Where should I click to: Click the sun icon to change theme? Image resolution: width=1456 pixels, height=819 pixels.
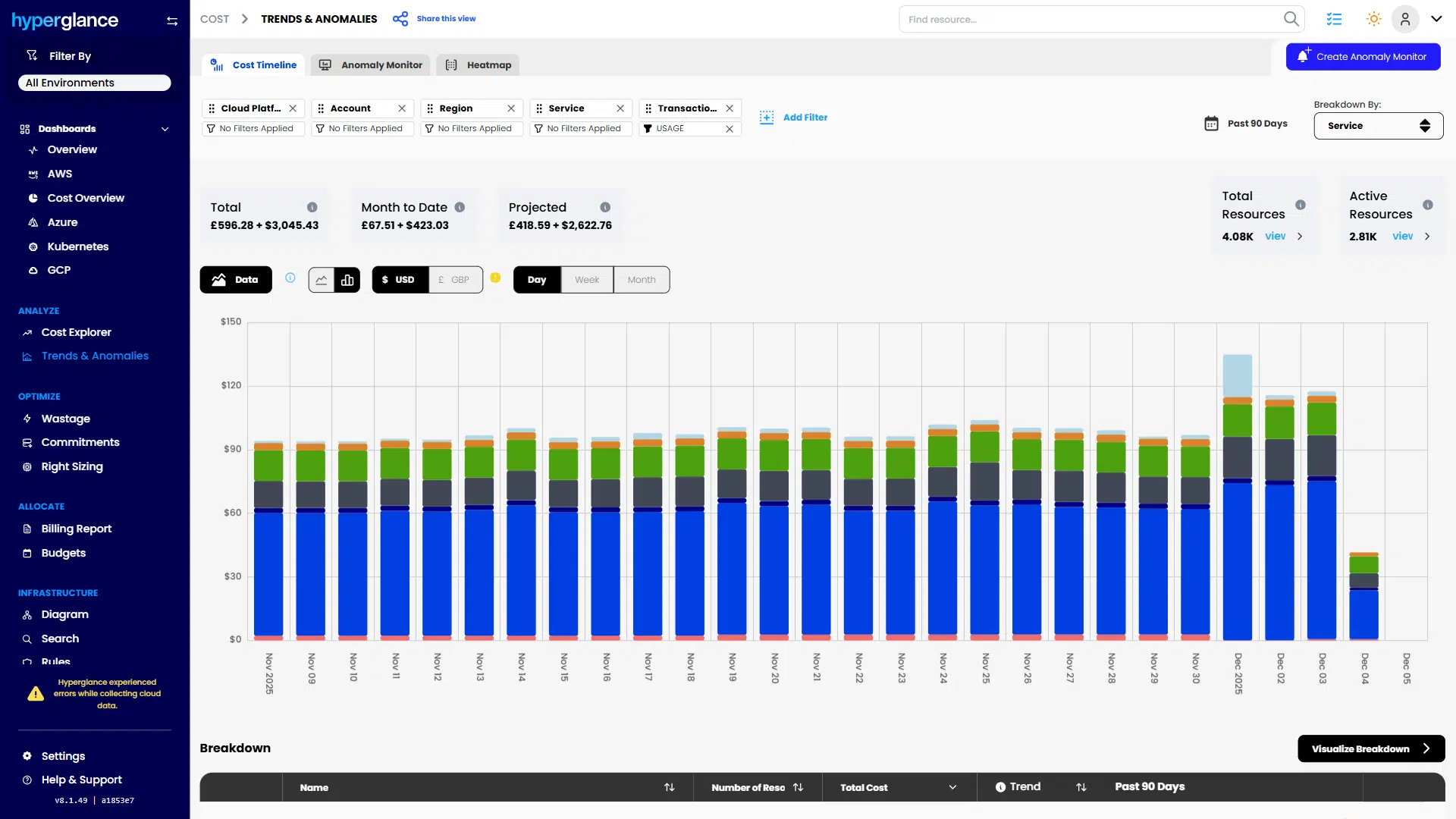click(1373, 18)
